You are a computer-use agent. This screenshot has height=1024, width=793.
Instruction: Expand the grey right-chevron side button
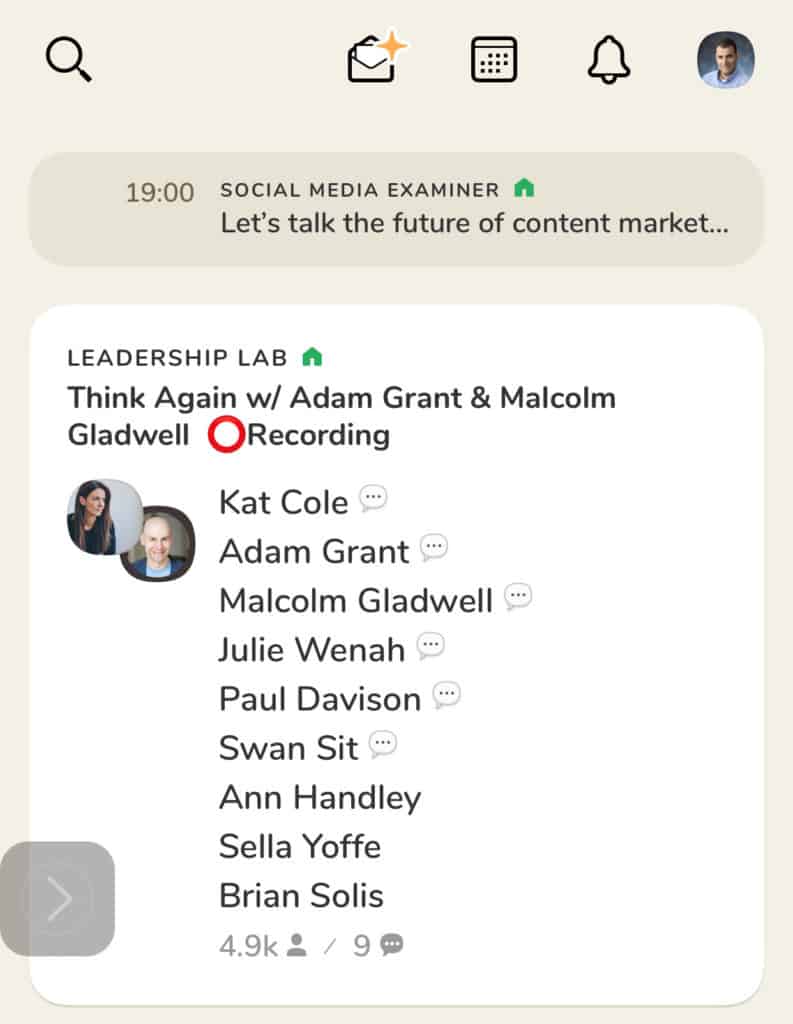(x=58, y=899)
